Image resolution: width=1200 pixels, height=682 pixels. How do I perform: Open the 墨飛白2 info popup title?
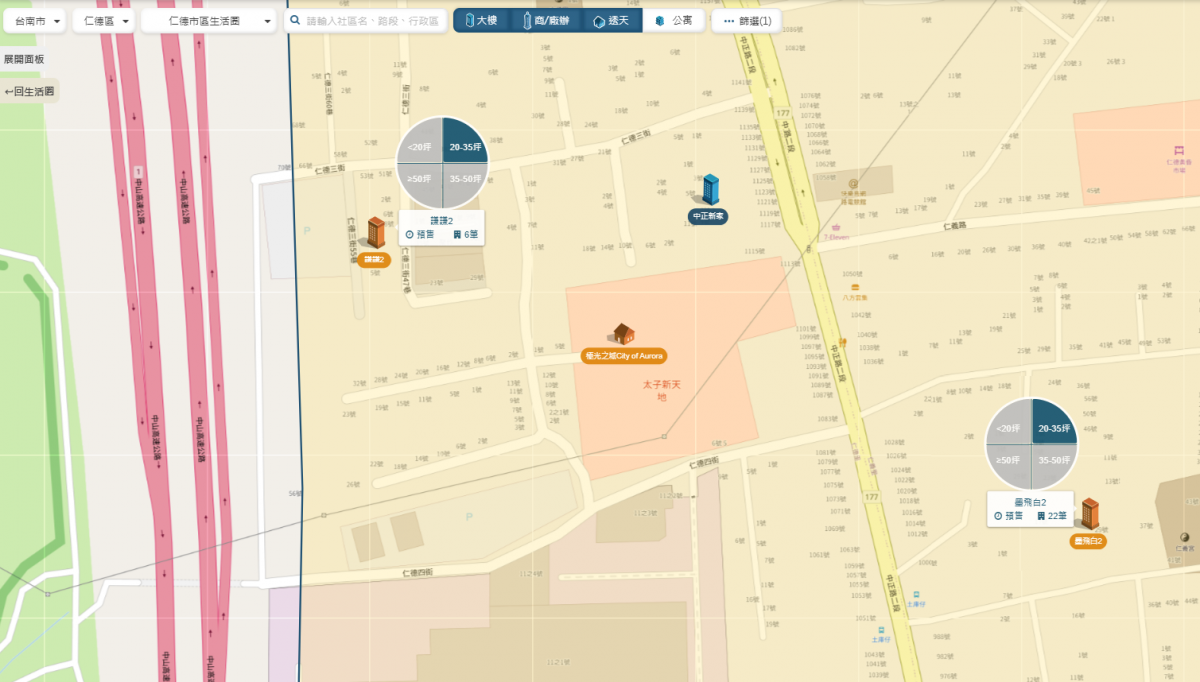coord(1030,502)
